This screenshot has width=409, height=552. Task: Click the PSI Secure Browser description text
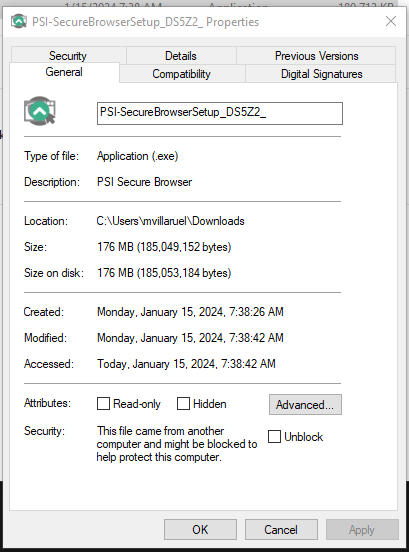(x=145, y=182)
